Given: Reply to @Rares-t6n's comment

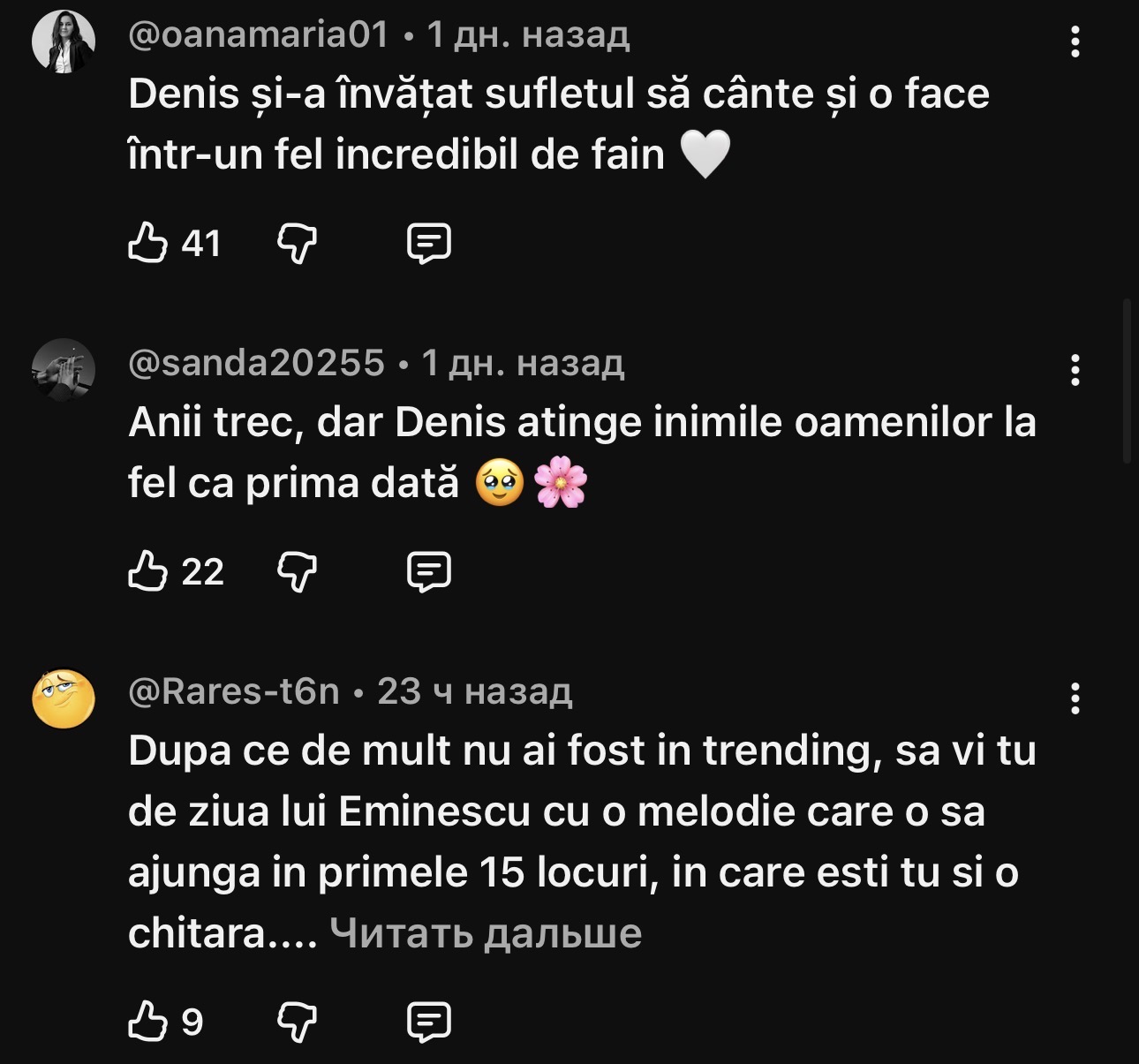Looking at the screenshot, I should [429, 1022].
